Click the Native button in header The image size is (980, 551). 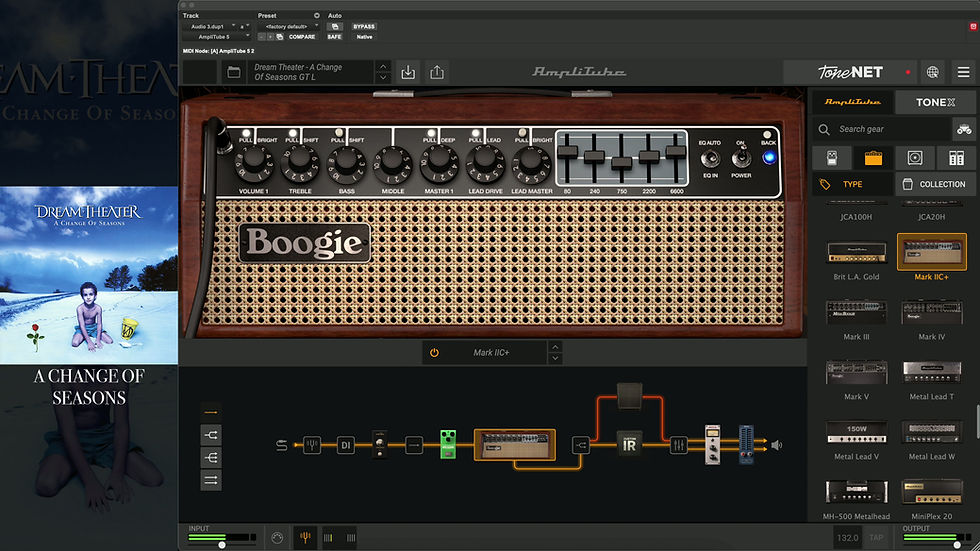tap(364, 37)
